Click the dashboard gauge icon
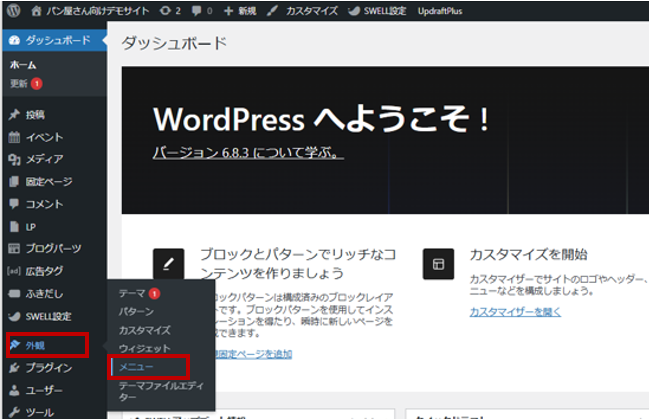Viewport: 649px width, 419px height. (x=14, y=40)
